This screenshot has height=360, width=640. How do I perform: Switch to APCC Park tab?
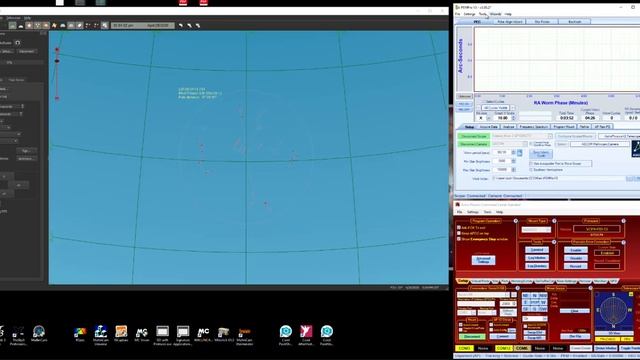coord(504,281)
